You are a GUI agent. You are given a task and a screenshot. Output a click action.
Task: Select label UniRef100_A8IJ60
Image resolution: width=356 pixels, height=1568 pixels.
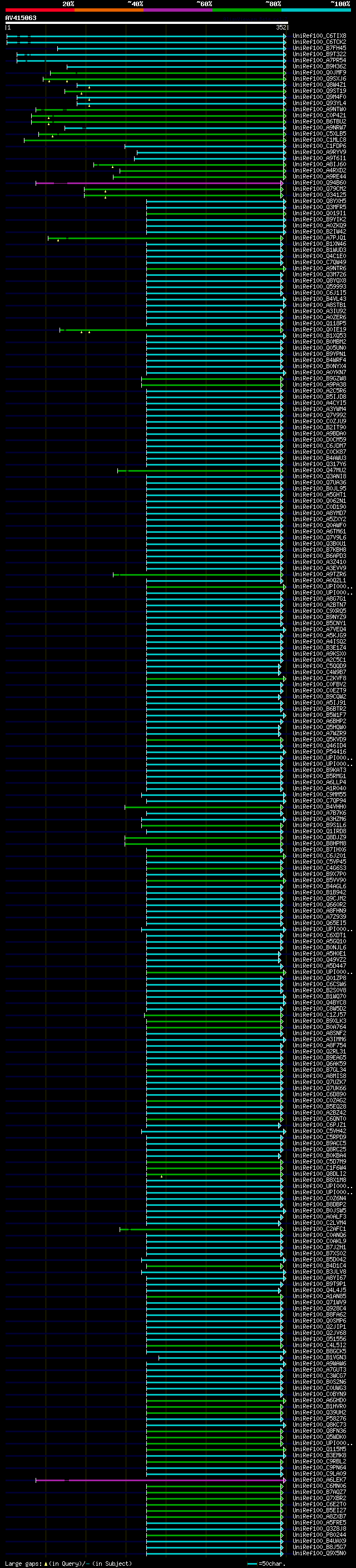pyautogui.click(x=319, y=164)
